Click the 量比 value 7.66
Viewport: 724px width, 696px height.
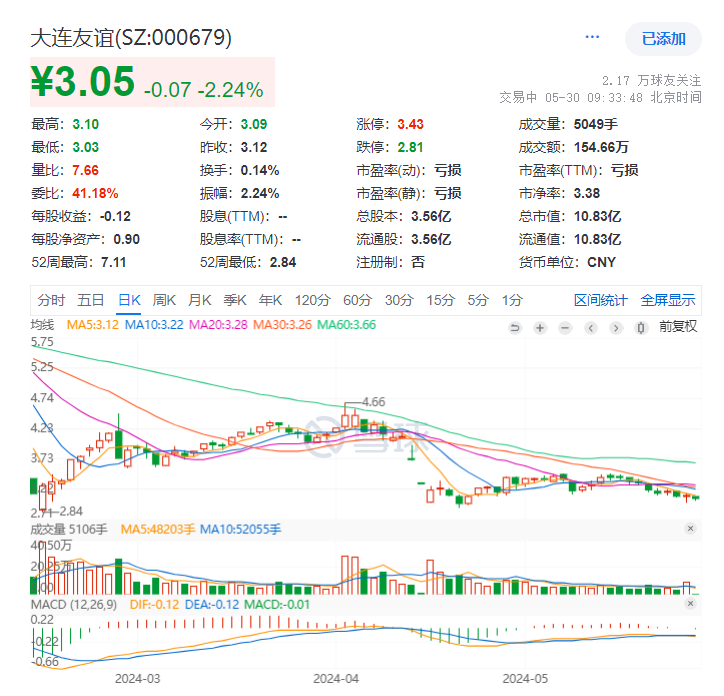point(85,170)
